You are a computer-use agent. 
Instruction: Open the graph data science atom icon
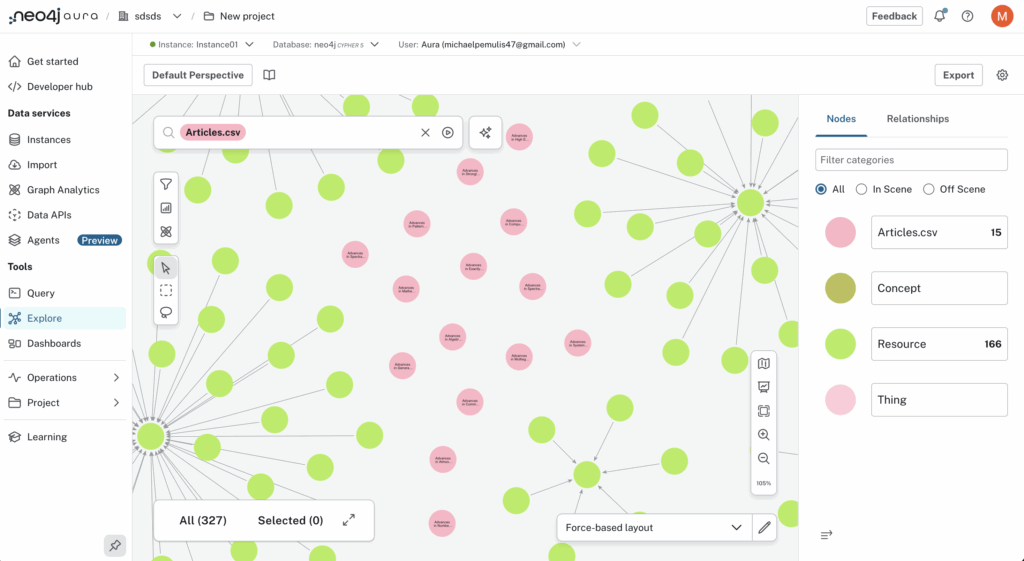coord(166,232)
